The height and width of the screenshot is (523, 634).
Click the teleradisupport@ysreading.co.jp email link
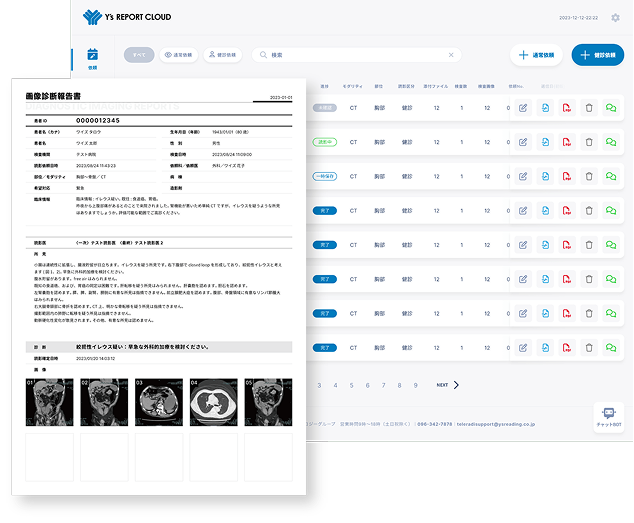point(496,424)
